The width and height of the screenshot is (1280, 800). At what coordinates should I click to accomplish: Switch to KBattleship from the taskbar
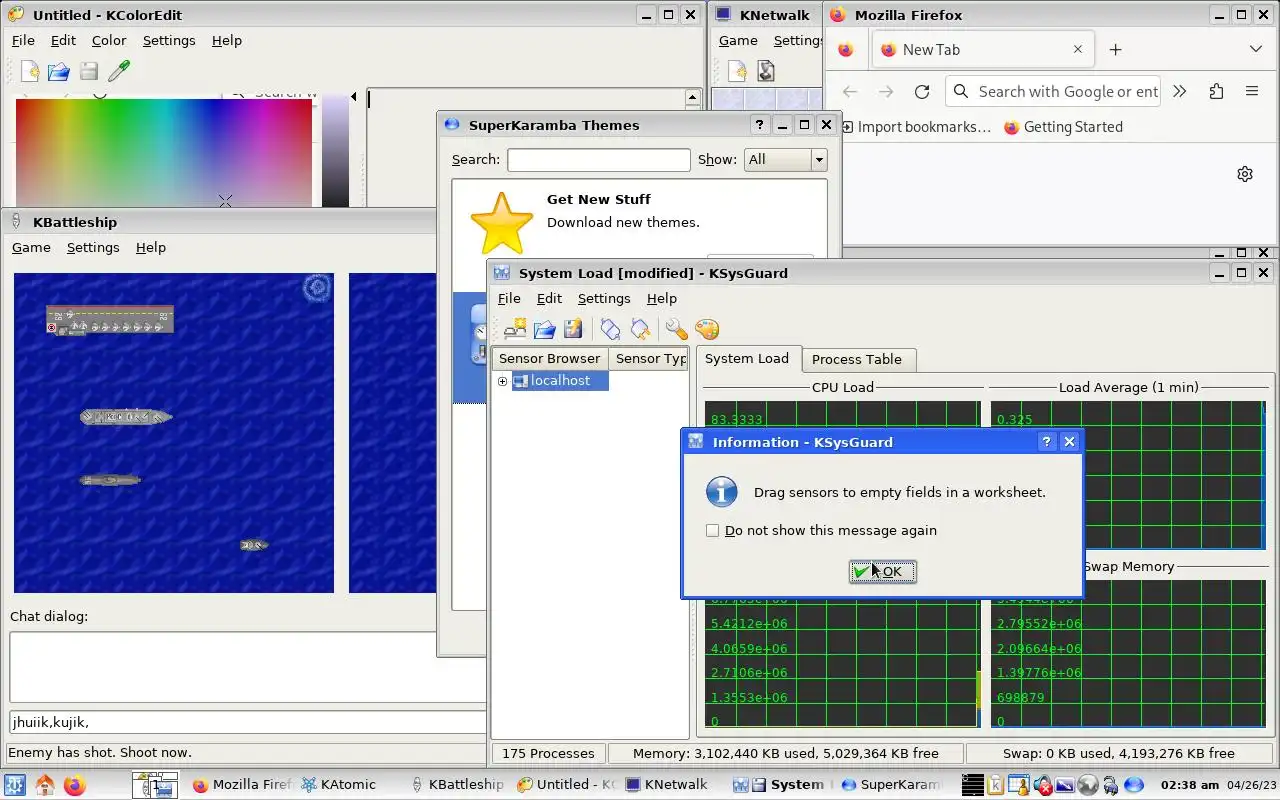click(x=455, y=785)
